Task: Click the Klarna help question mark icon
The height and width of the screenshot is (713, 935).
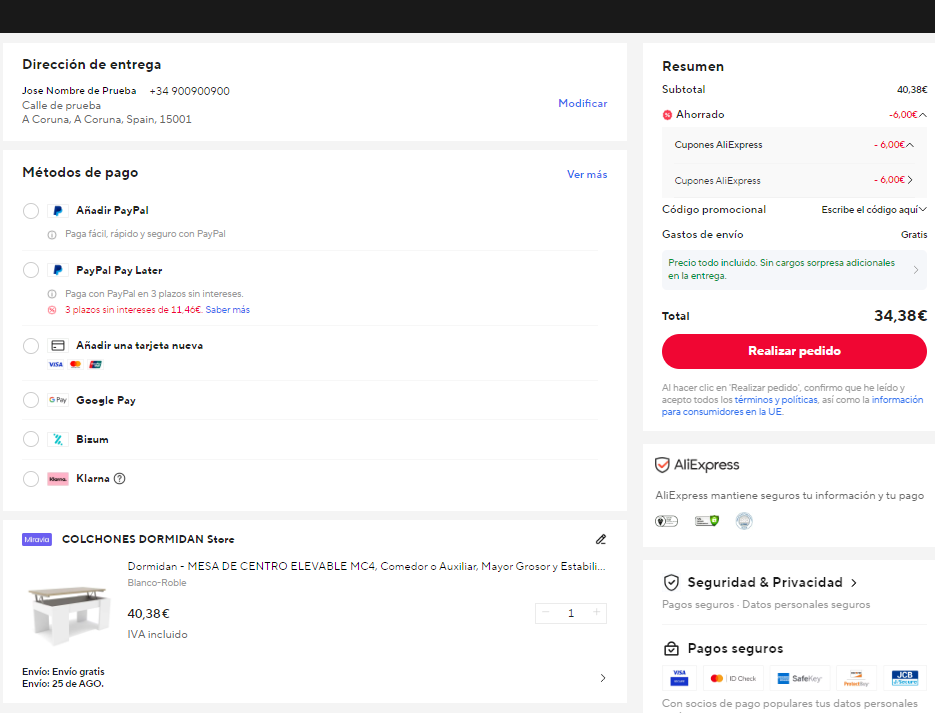Action: [119, 479]
